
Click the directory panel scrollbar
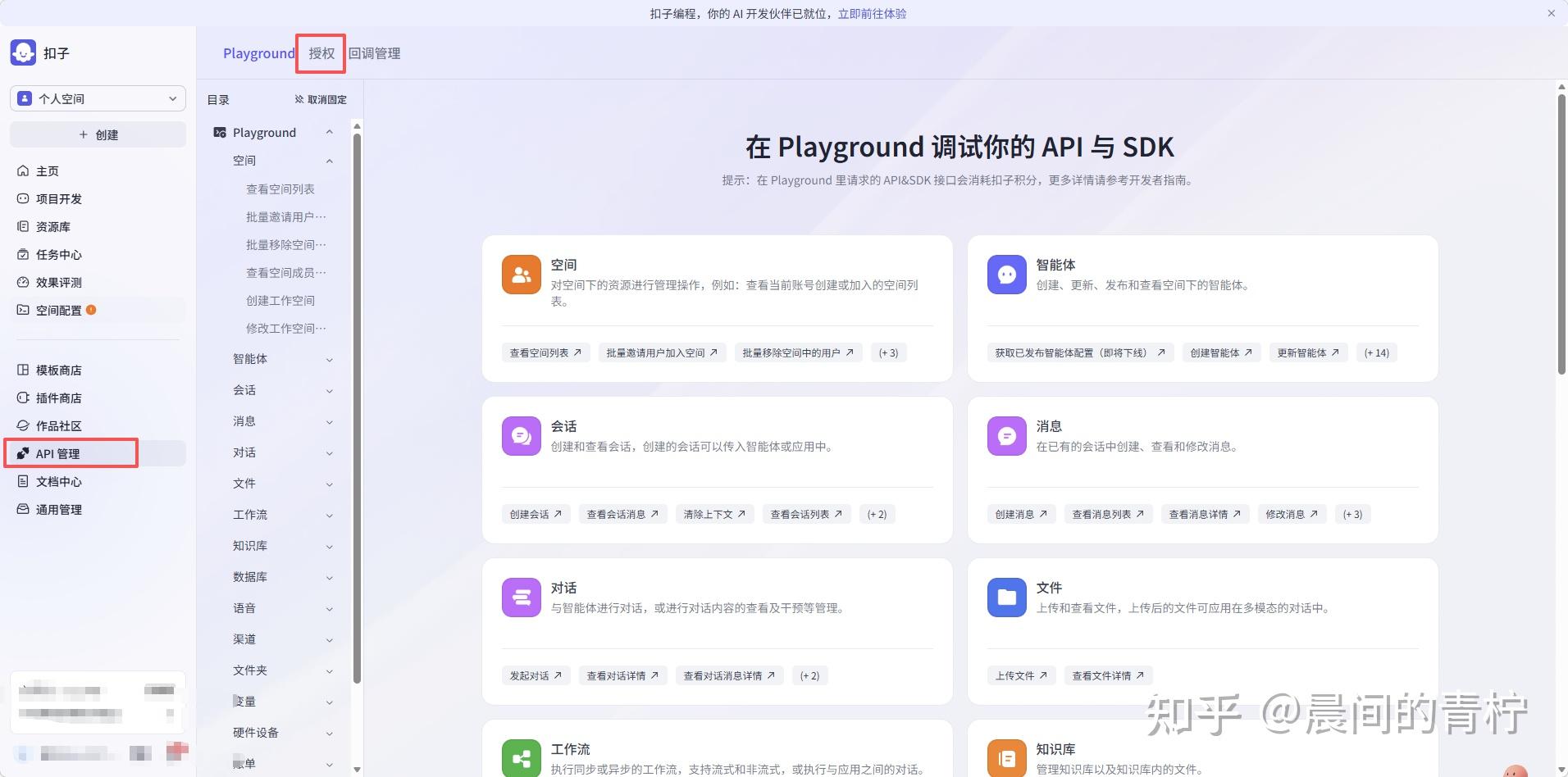pos(357,407)
